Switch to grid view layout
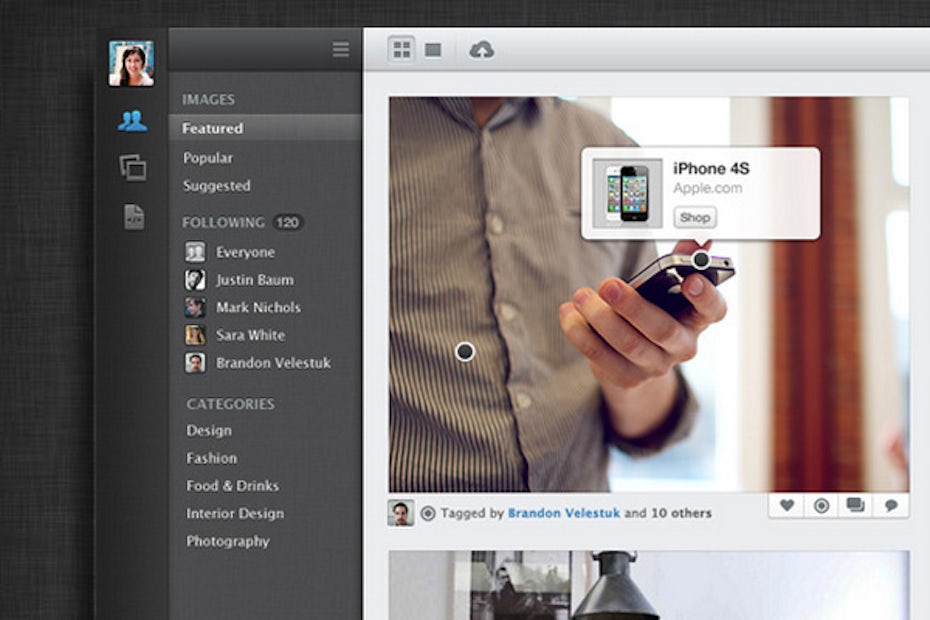The width and height of the screenshot is (930, 620). (402, 50)
